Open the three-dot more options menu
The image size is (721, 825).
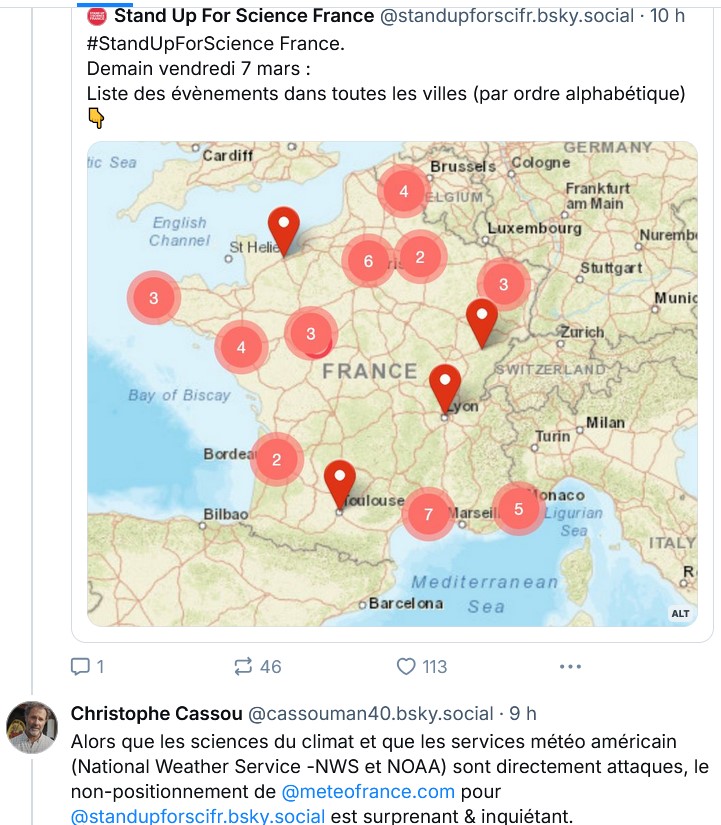[570, 667]
